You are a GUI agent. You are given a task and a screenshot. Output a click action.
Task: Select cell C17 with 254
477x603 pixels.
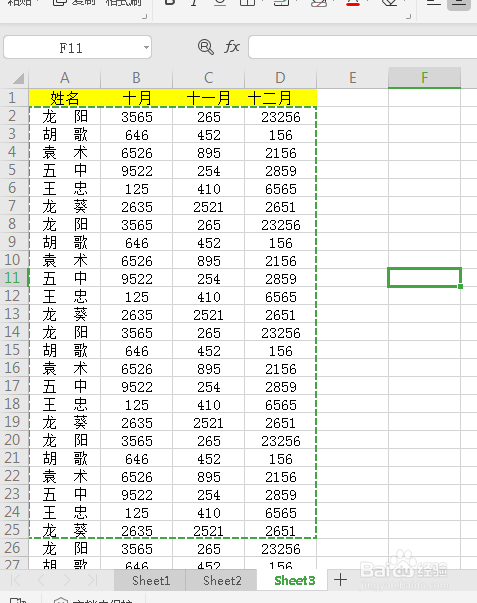[x=208, y=386]
